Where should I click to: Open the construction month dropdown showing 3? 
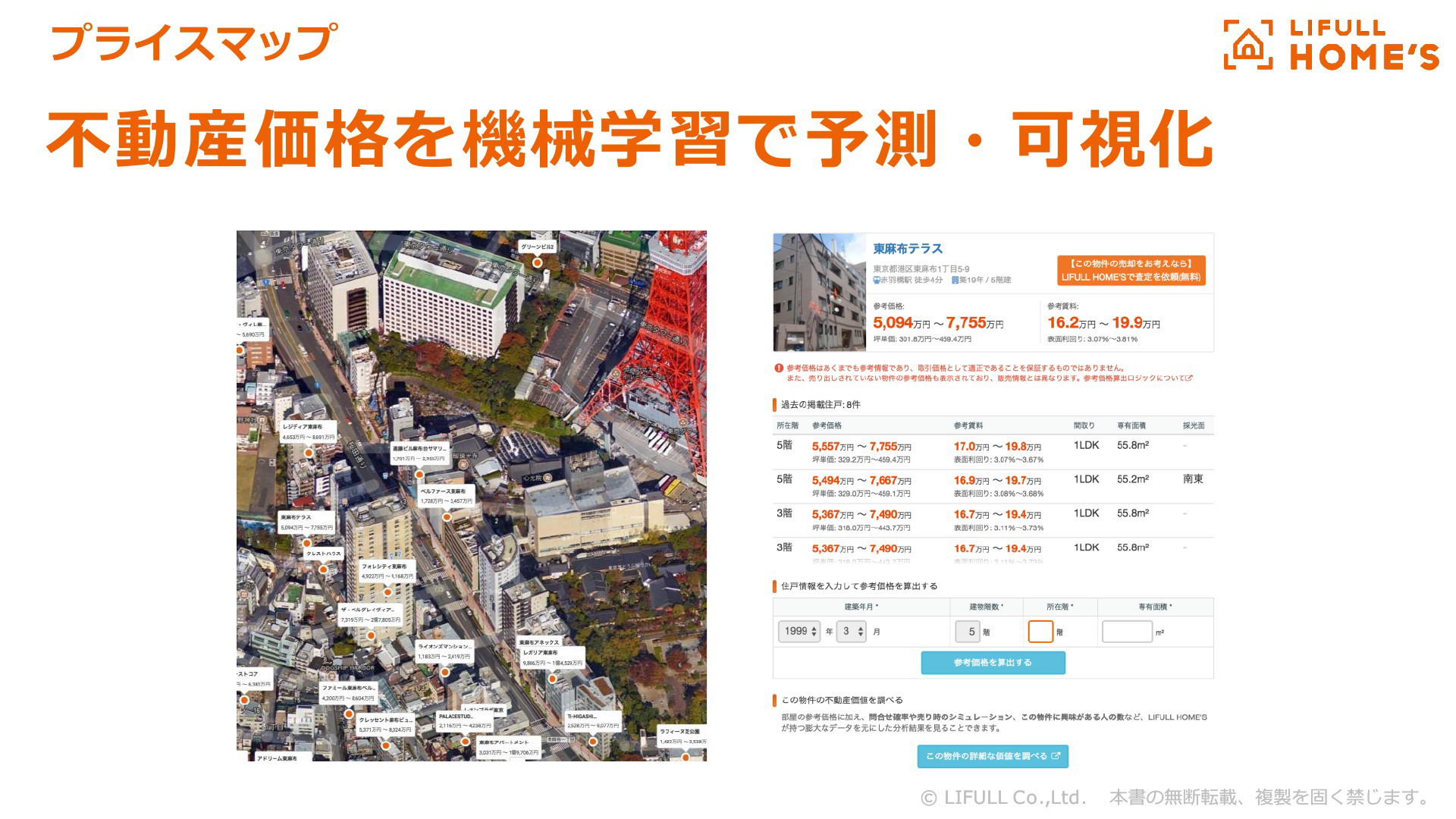(851, 631)
